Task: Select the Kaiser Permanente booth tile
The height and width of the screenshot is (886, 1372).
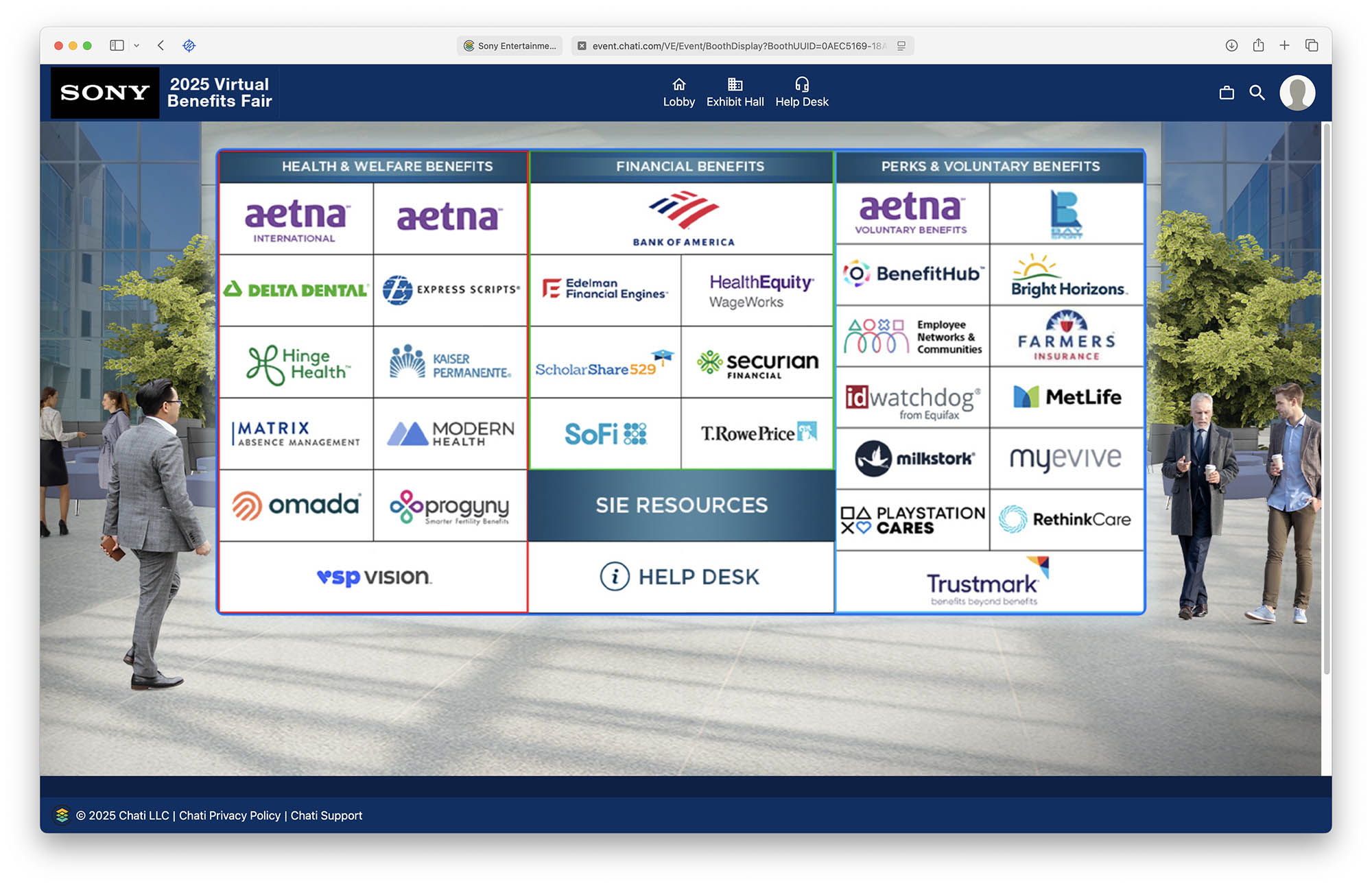Action: click(x=450, y=362)
